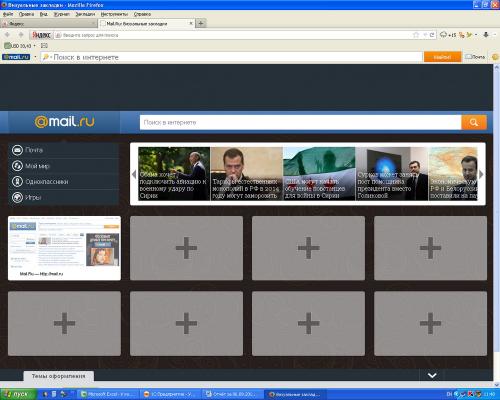
Task: Open the США news about training rebels
Action: click(x=319, y=174)
